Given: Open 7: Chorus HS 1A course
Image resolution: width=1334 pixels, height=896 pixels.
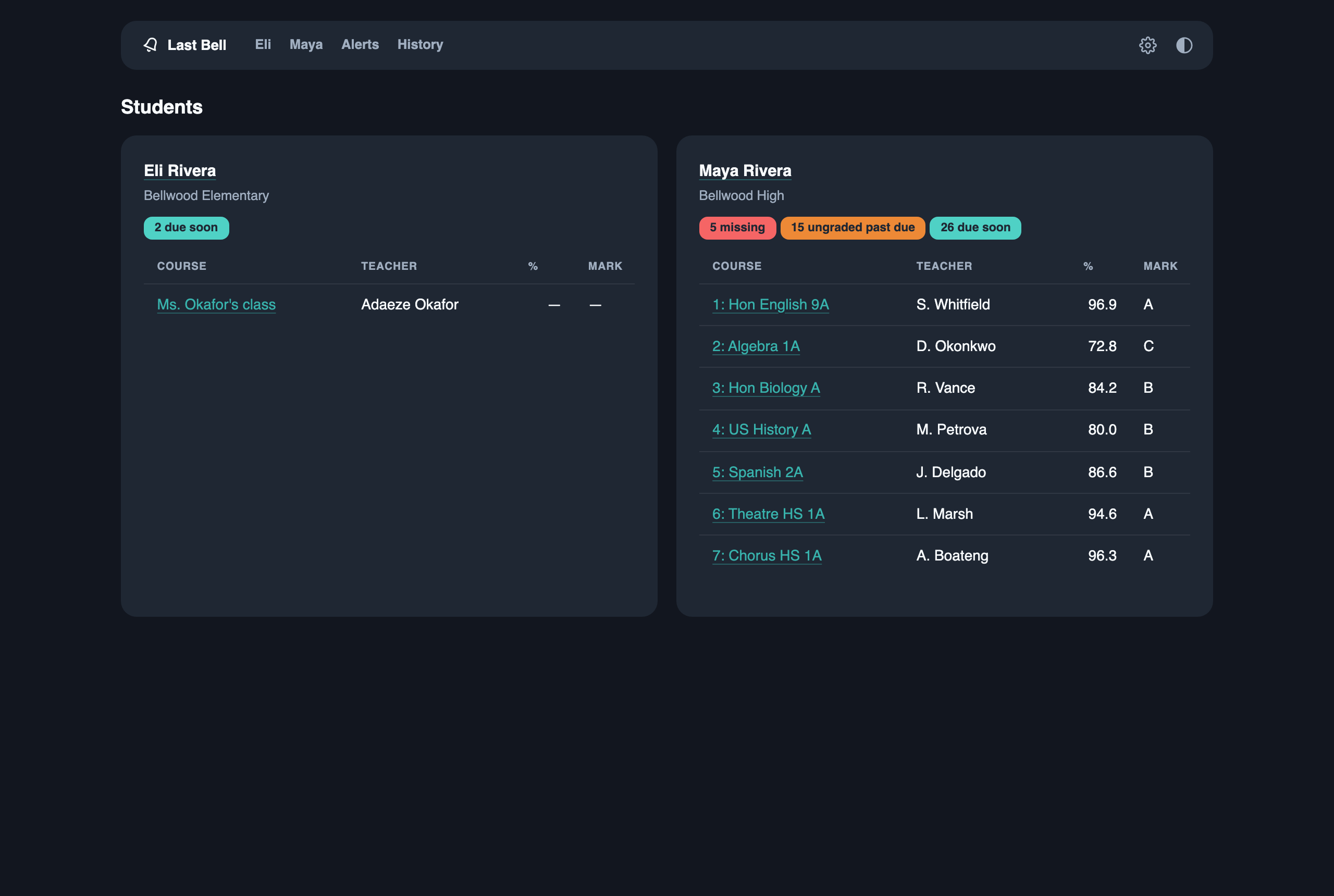Looking at the screenshot, I should click(767, 555).
